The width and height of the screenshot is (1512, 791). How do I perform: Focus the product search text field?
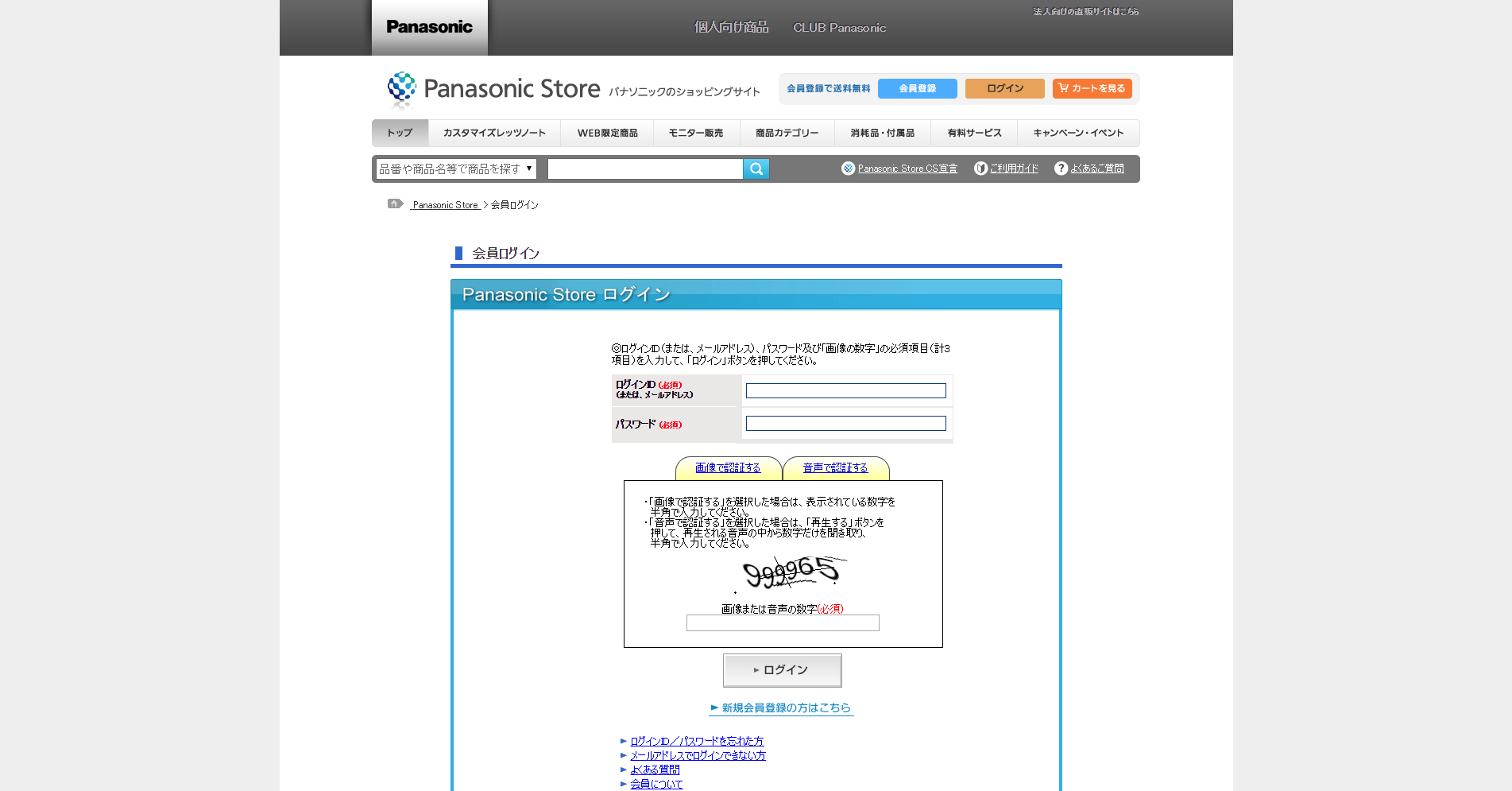(645, 169)
